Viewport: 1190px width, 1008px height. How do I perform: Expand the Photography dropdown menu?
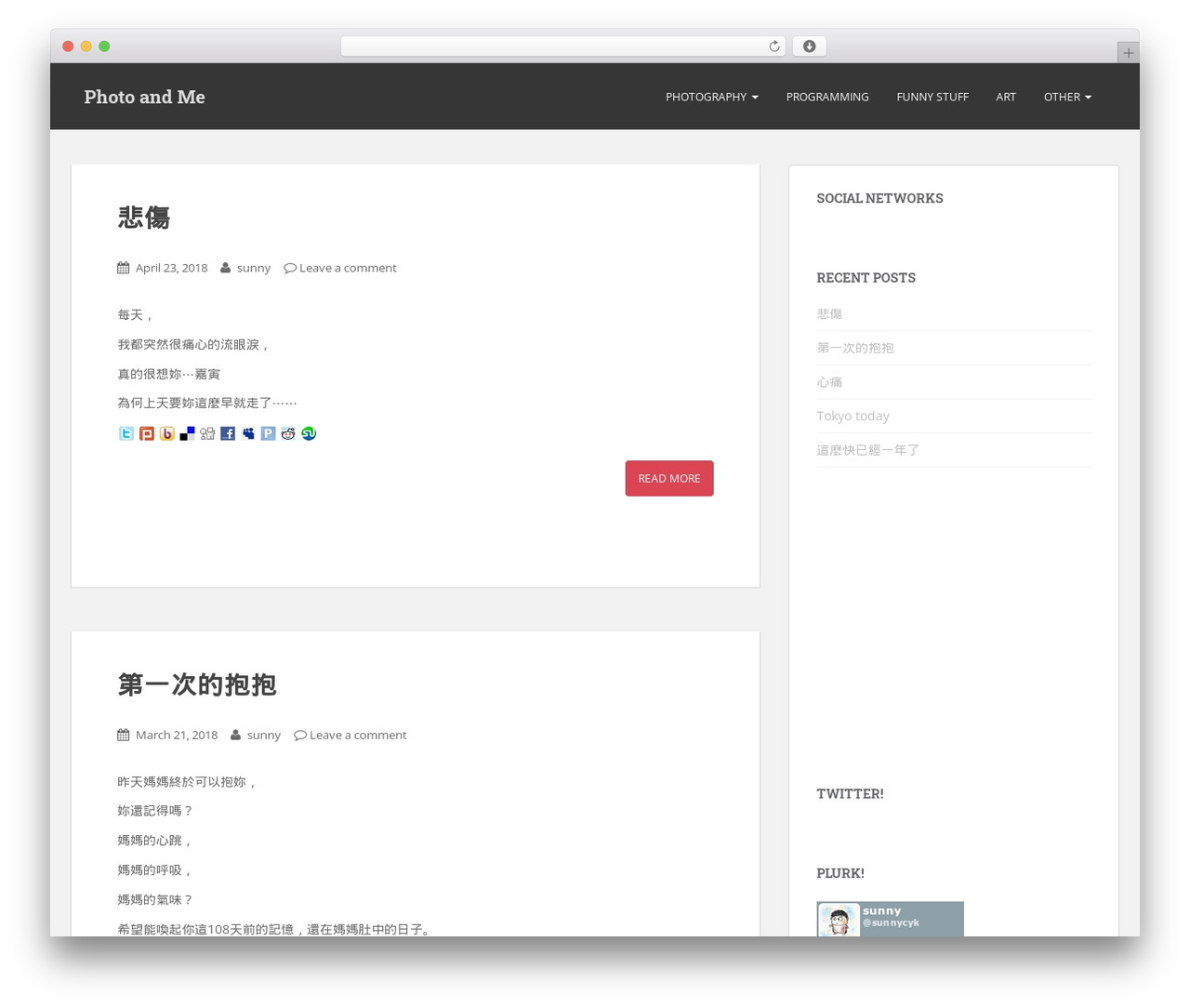click(712, 97)
